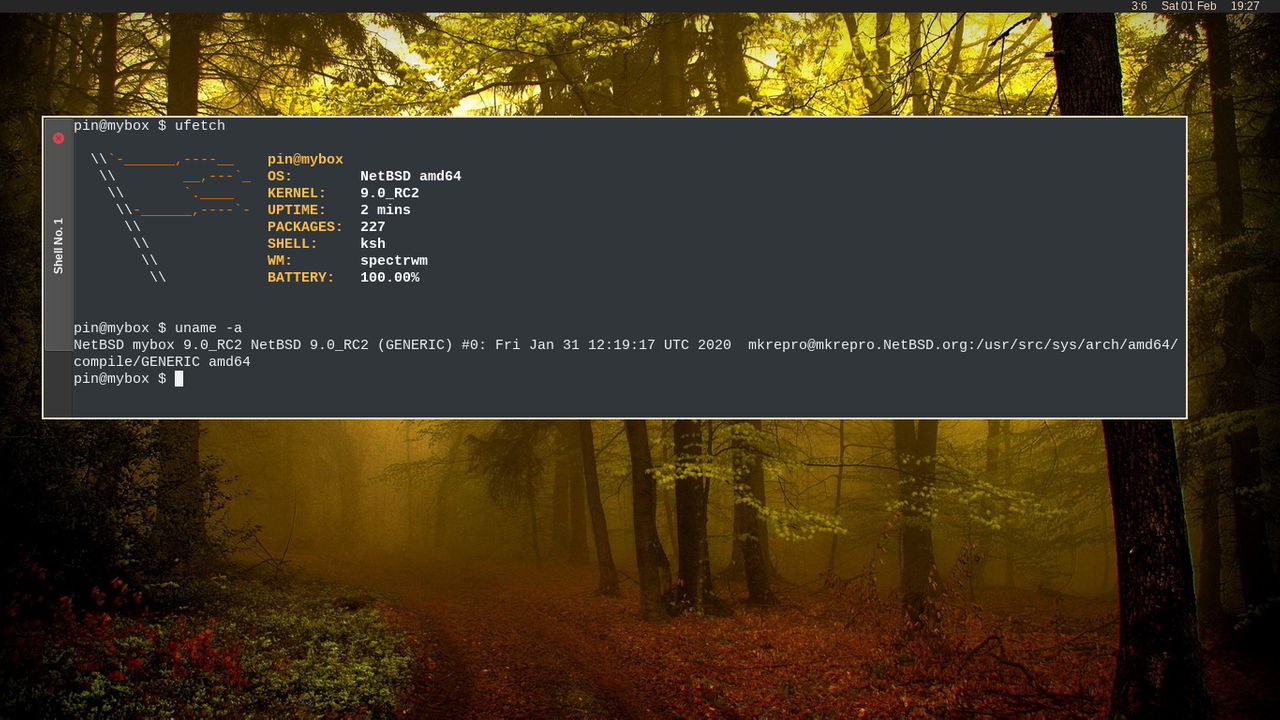Click the "OS:" label
The height and width of the screenshot is (720, 1280).
point(280,177)
